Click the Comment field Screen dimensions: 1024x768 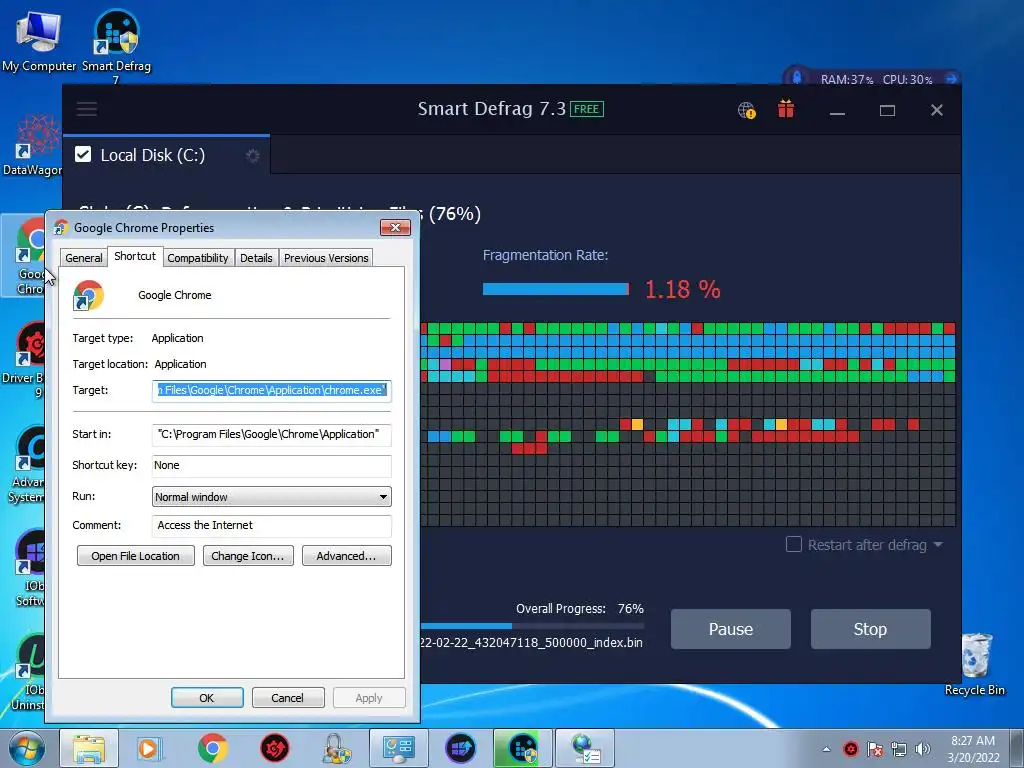(x=271, y=526)
